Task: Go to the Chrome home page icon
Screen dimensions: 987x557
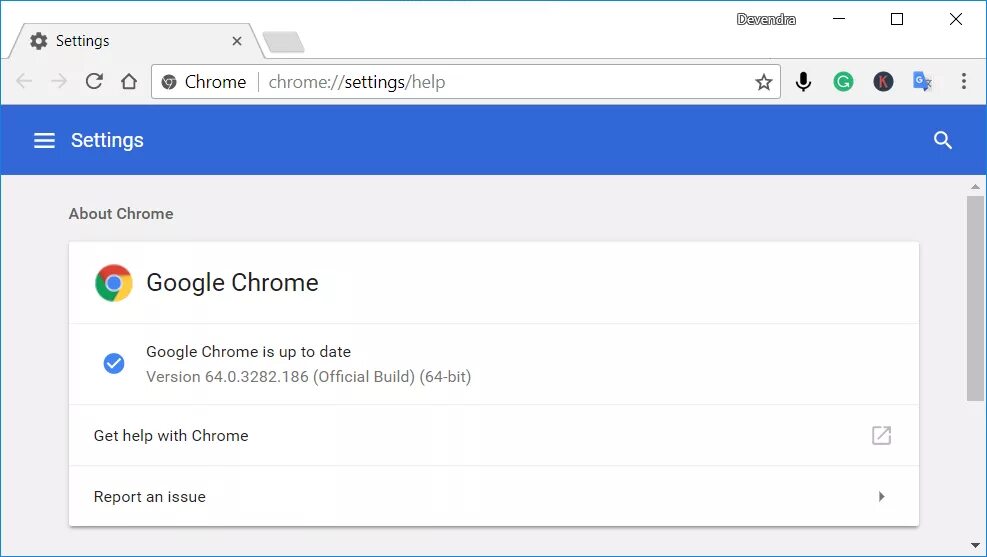Action: pyautogui.click(x=129, y=82)
